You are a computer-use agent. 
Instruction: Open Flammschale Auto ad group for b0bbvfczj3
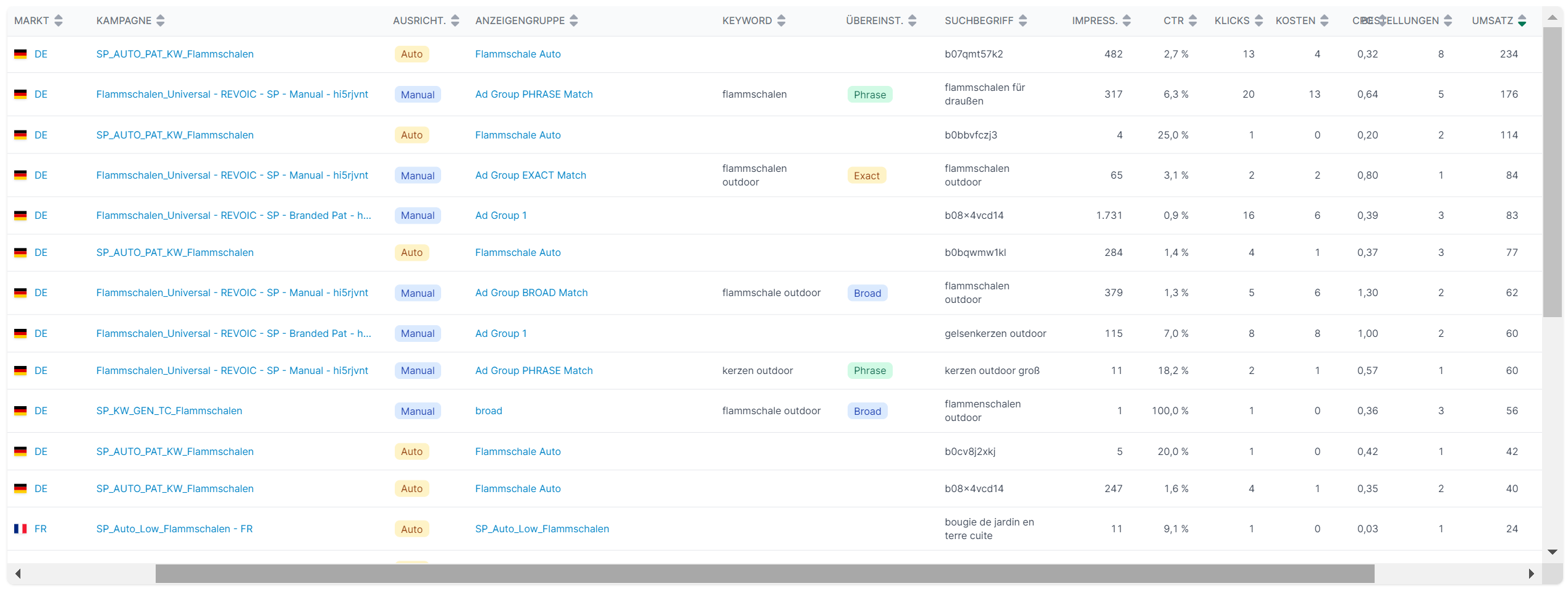coord(518,135)
